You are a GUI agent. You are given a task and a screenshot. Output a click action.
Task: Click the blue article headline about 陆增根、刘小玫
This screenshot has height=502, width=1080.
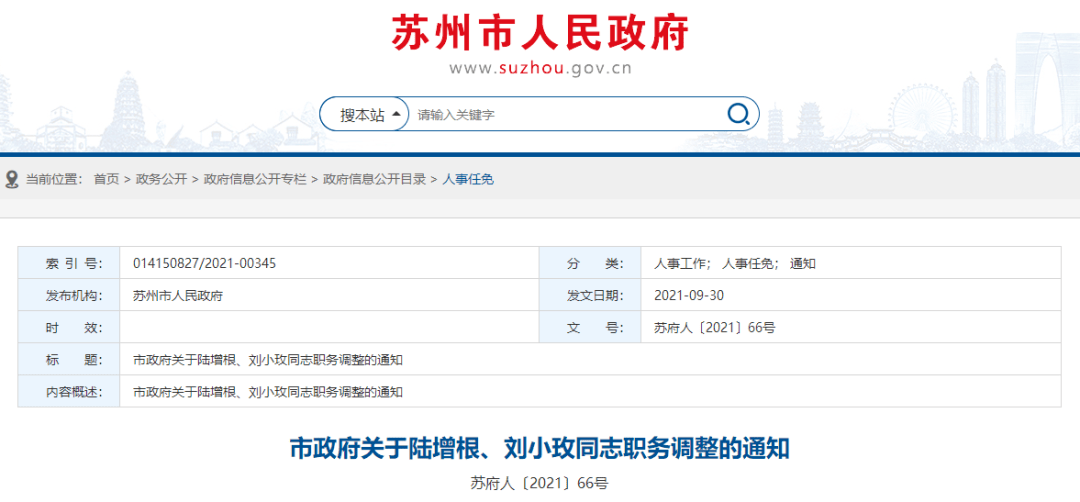[x=539, y=449]
